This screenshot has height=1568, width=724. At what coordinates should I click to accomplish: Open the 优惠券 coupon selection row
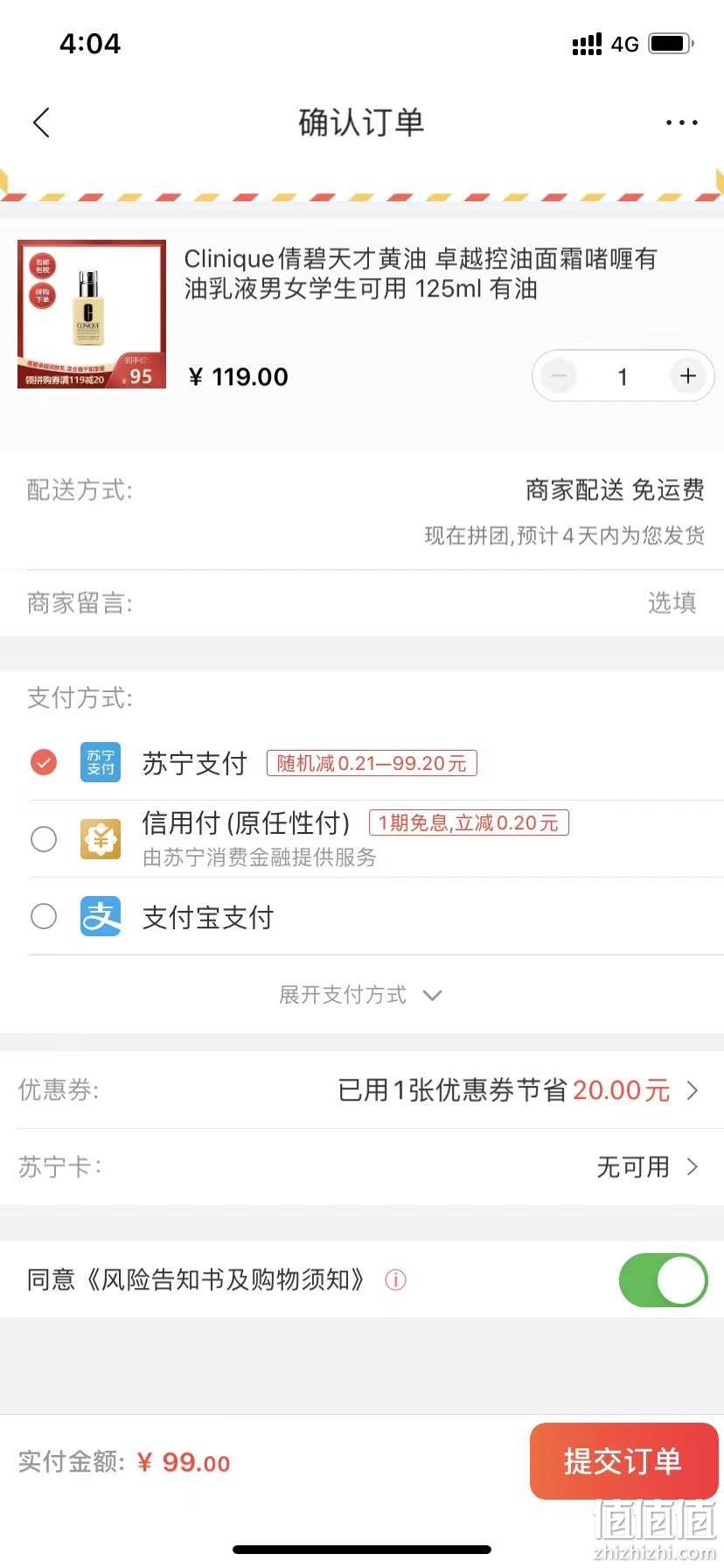coord(362,1090)
